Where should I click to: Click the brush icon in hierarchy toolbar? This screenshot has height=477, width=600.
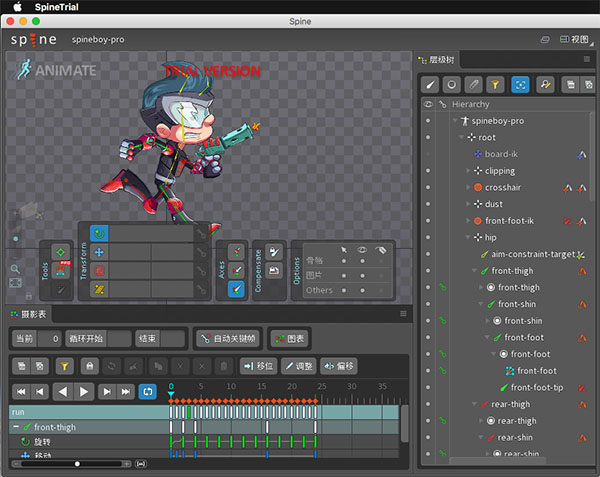tap(430, 85)
